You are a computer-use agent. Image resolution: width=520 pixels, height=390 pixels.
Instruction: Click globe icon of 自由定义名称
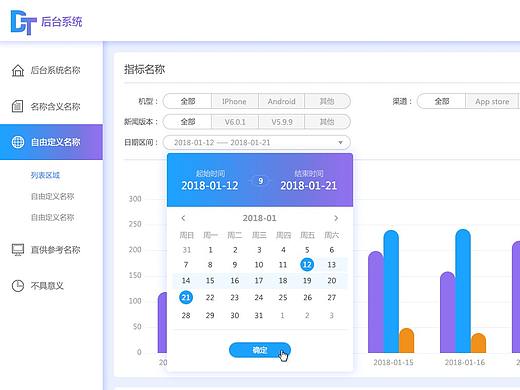(x=18, y=142)
